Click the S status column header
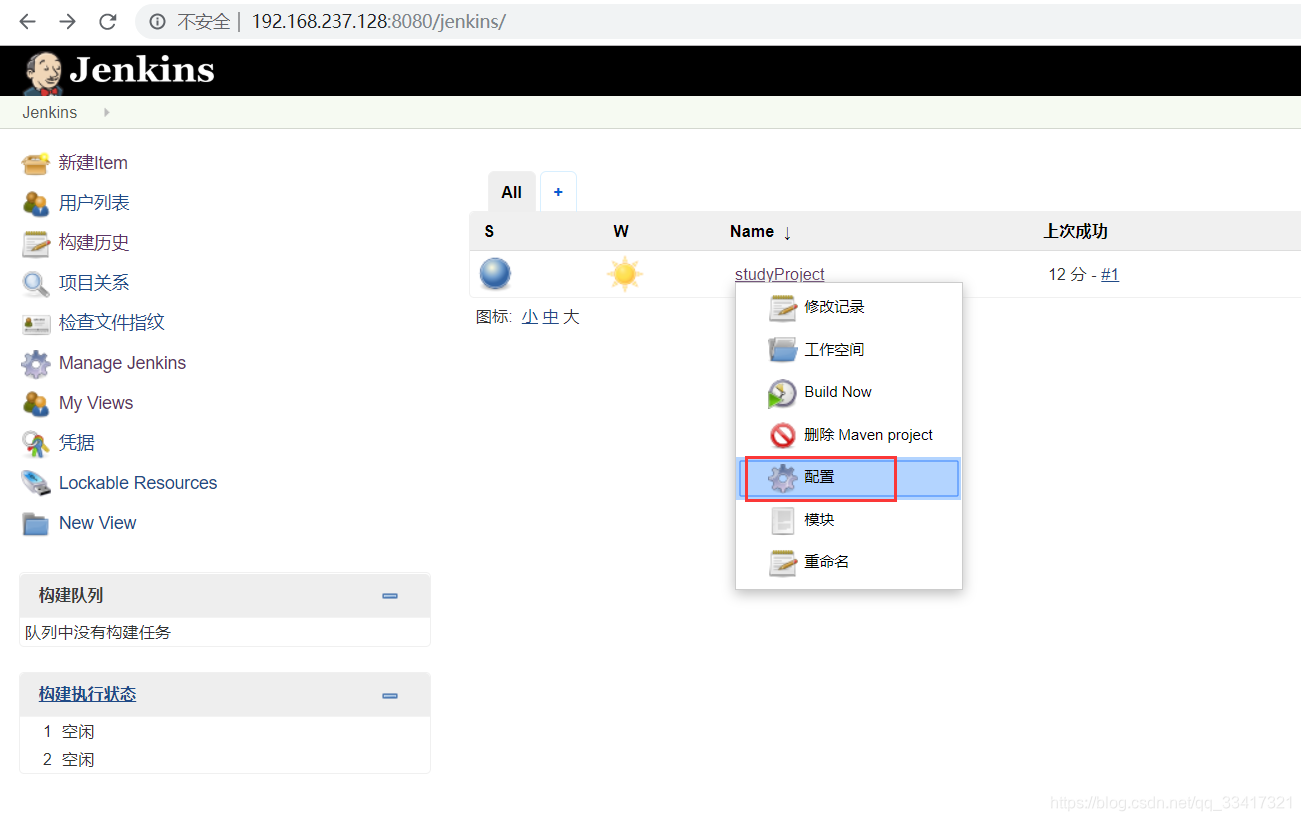 coord(489,231)
